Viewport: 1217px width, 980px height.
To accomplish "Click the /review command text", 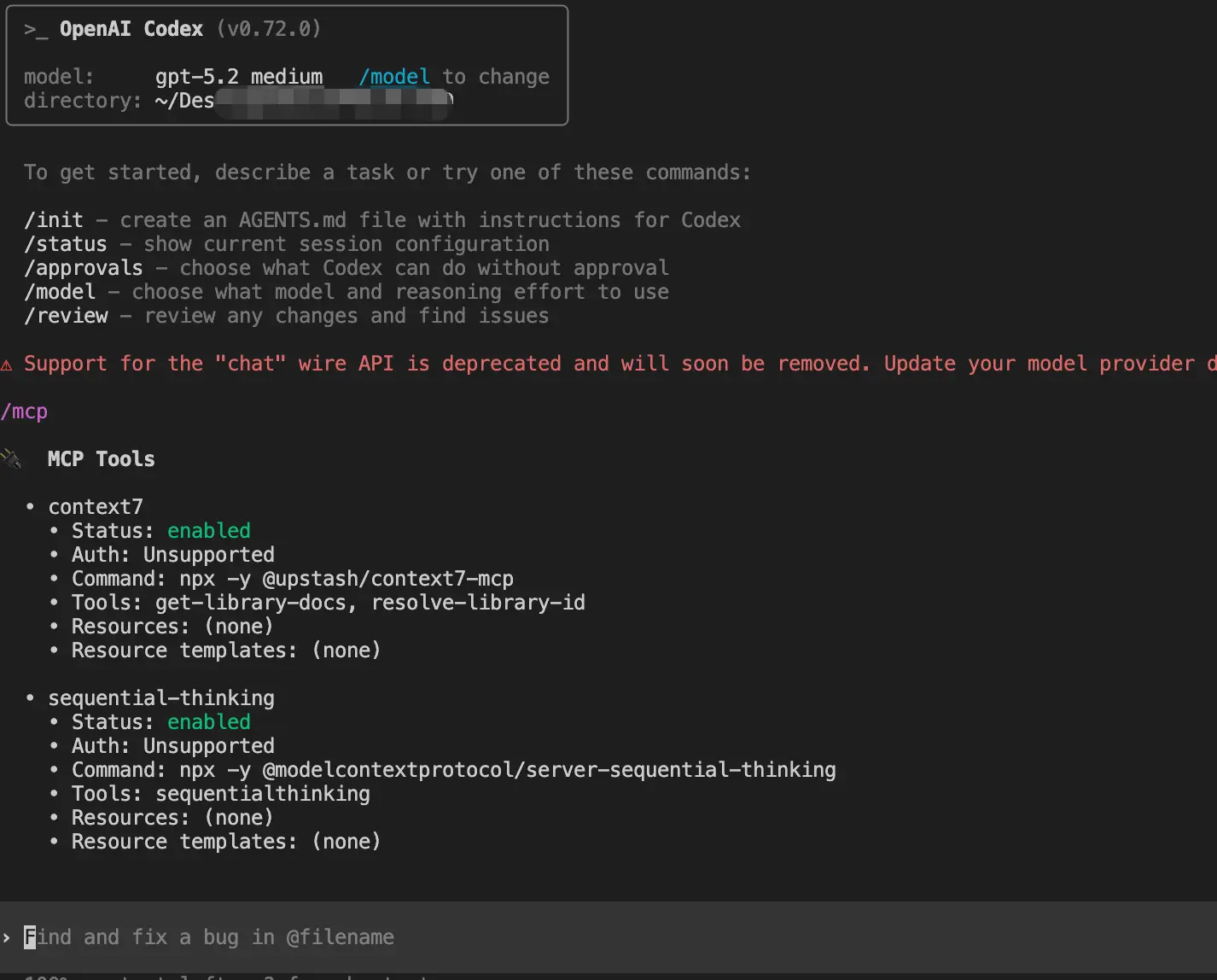I will coord(65,316).
